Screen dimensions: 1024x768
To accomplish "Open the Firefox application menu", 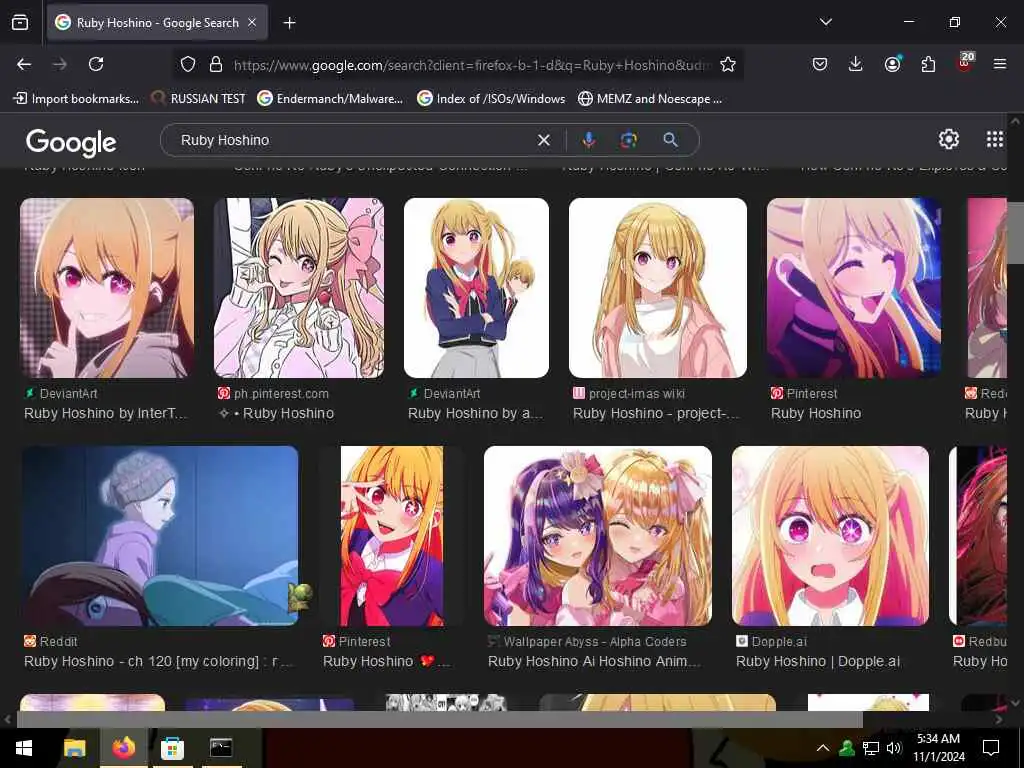I will [x=999, y=64].
